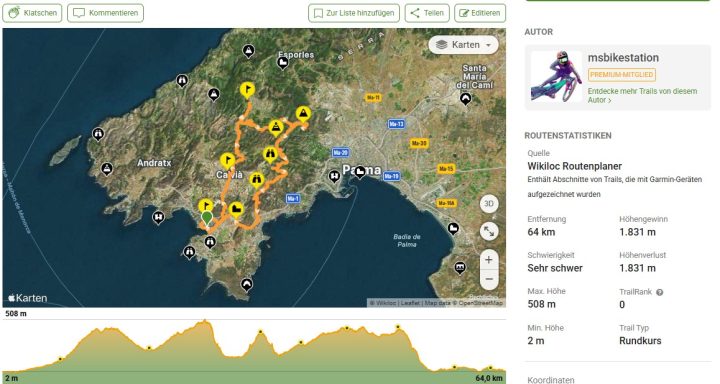Click the Wikiloc Routenplaner source text
This screenshot has height=384, width=720.
(574, 166)
